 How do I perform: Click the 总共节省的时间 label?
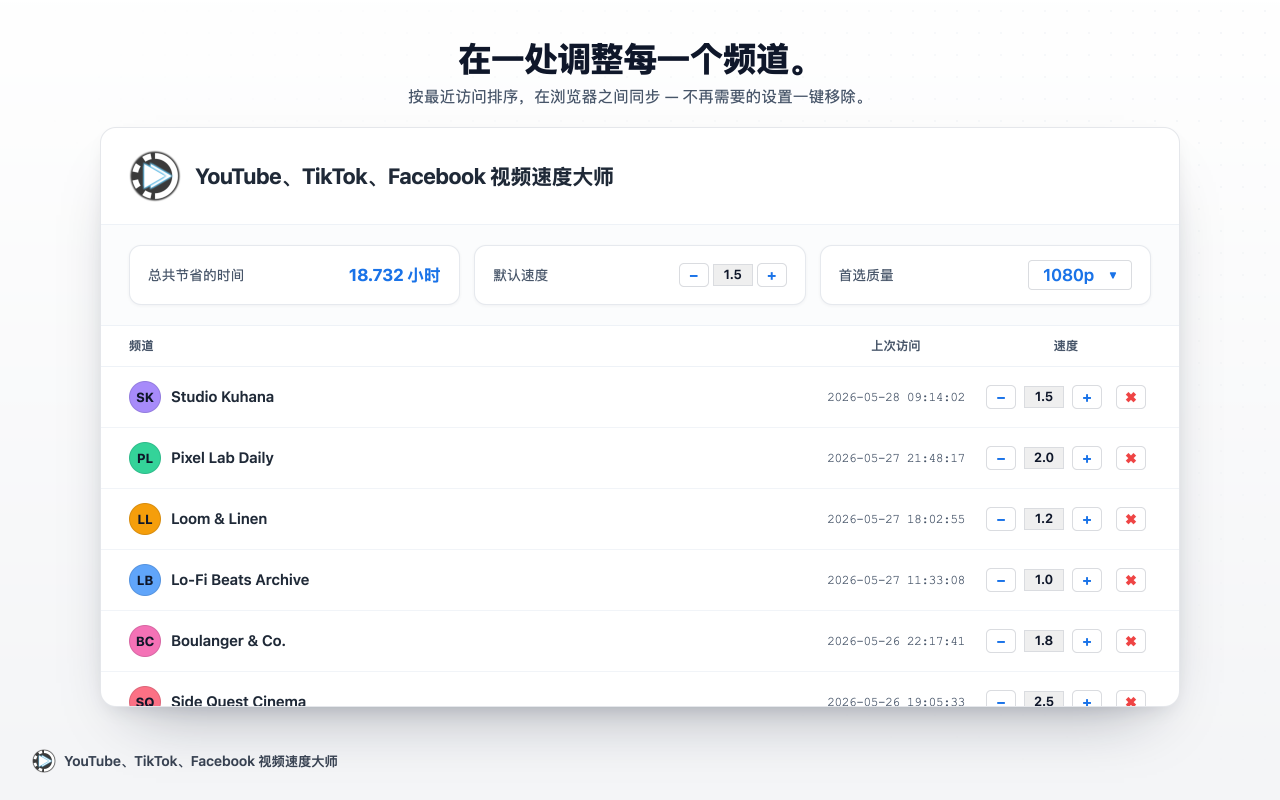click(196, 275)
